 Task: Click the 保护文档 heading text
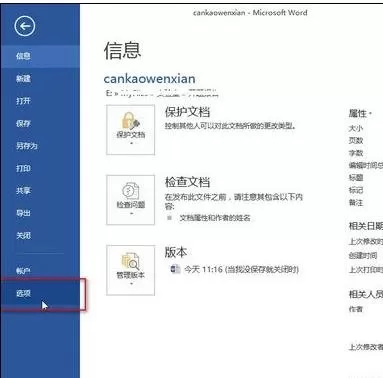coord(187,112)
